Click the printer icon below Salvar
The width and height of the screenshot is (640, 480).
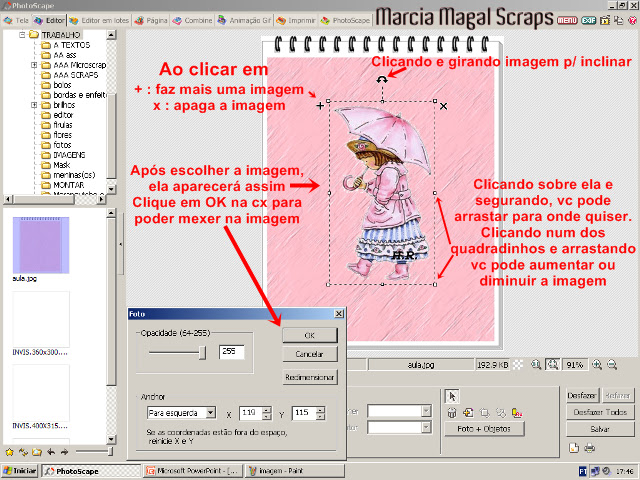tap(589, 448)
